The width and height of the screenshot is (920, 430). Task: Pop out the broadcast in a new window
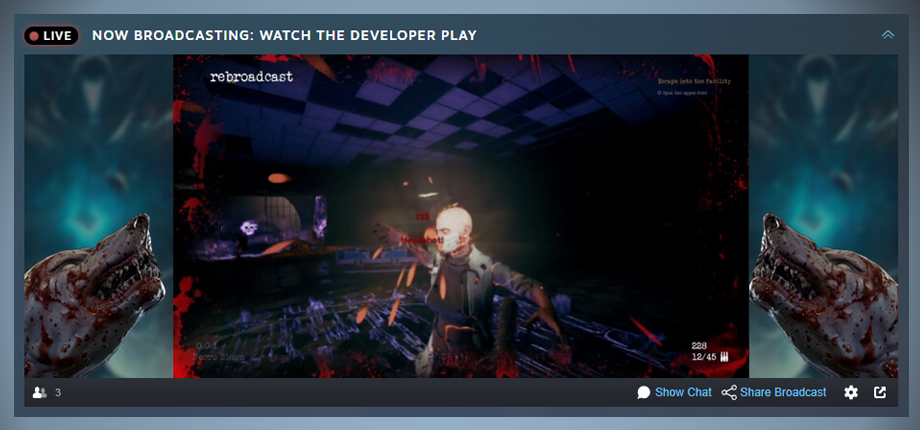point(880,392)
